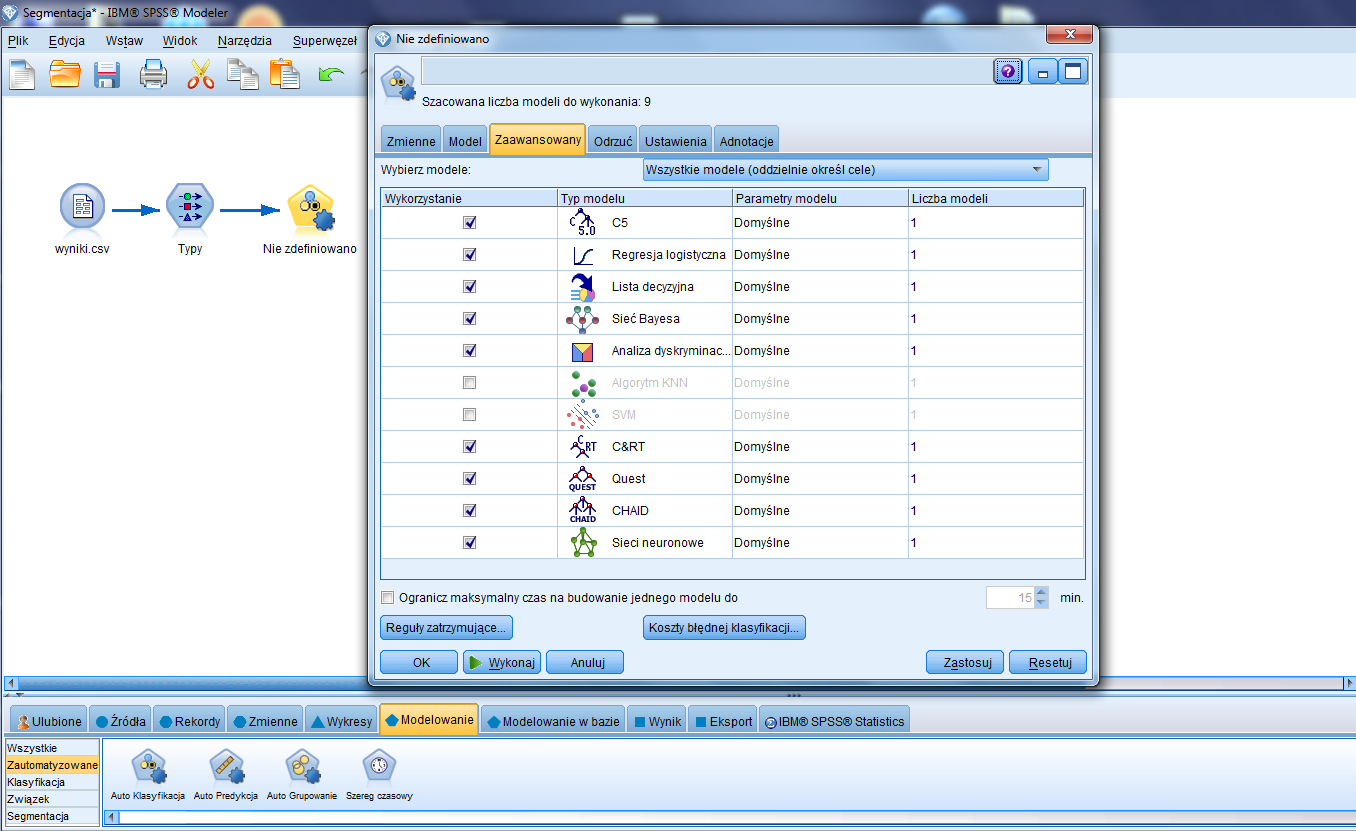Save stream with floppy disk icon
The width and height of the screenshot is (1356, 831).
(x=107, y=75)
